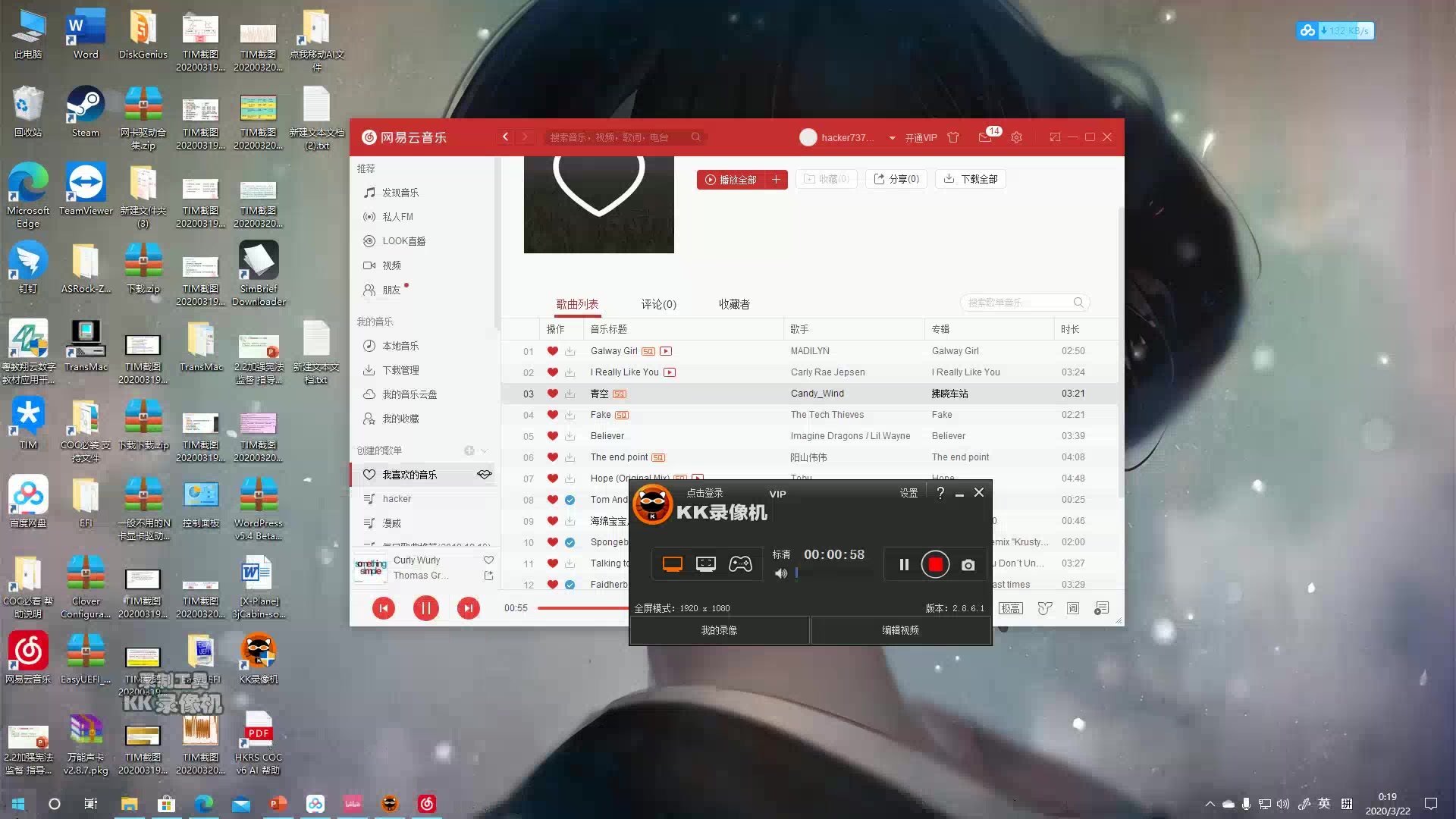Pause the recording in KK录像机
The width and height of the screenshot is (1456, 819).
tap(904, 564)
